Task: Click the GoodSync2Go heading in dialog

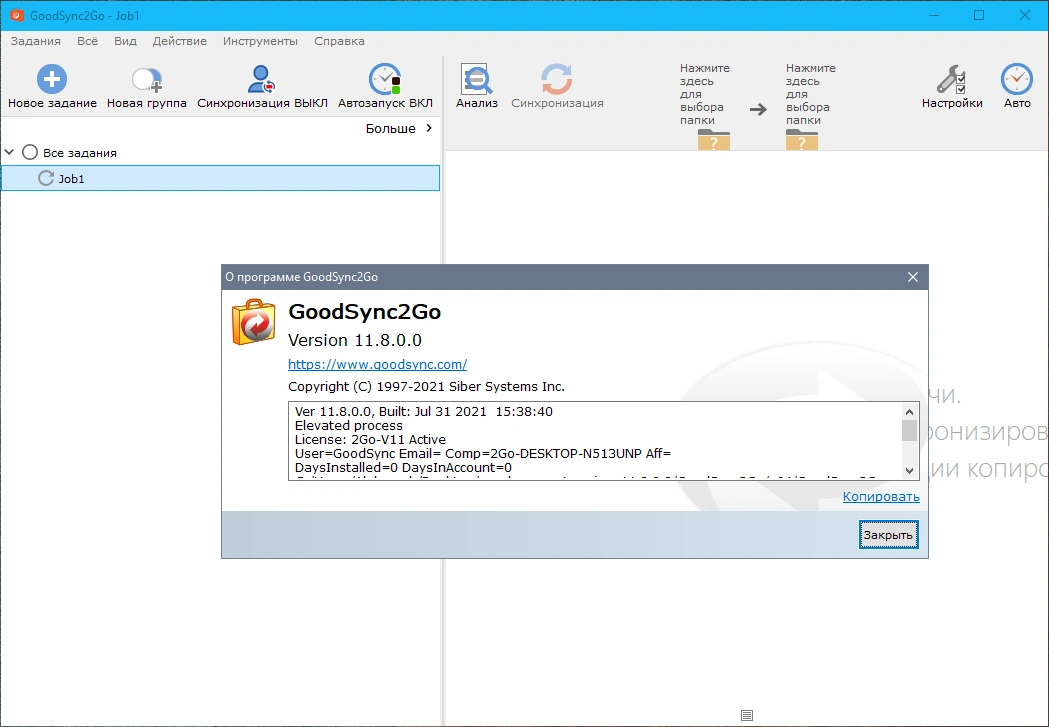Action: click(x=365, y=312)
